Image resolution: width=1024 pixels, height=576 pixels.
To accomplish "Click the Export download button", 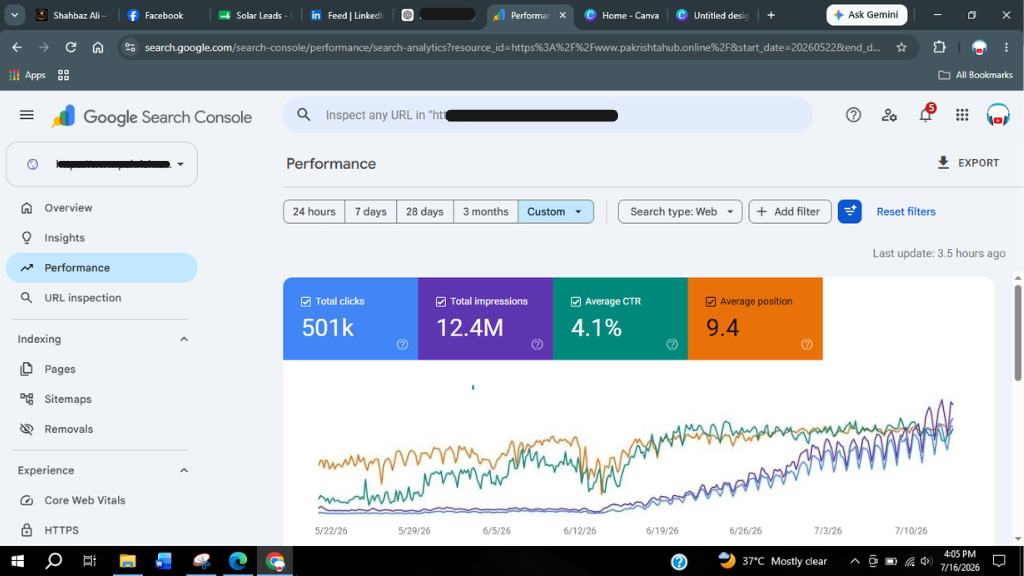I will coord(968,163).
